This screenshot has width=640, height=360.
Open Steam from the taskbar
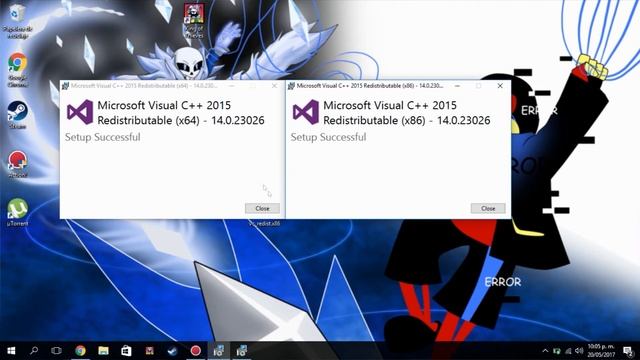172,351
